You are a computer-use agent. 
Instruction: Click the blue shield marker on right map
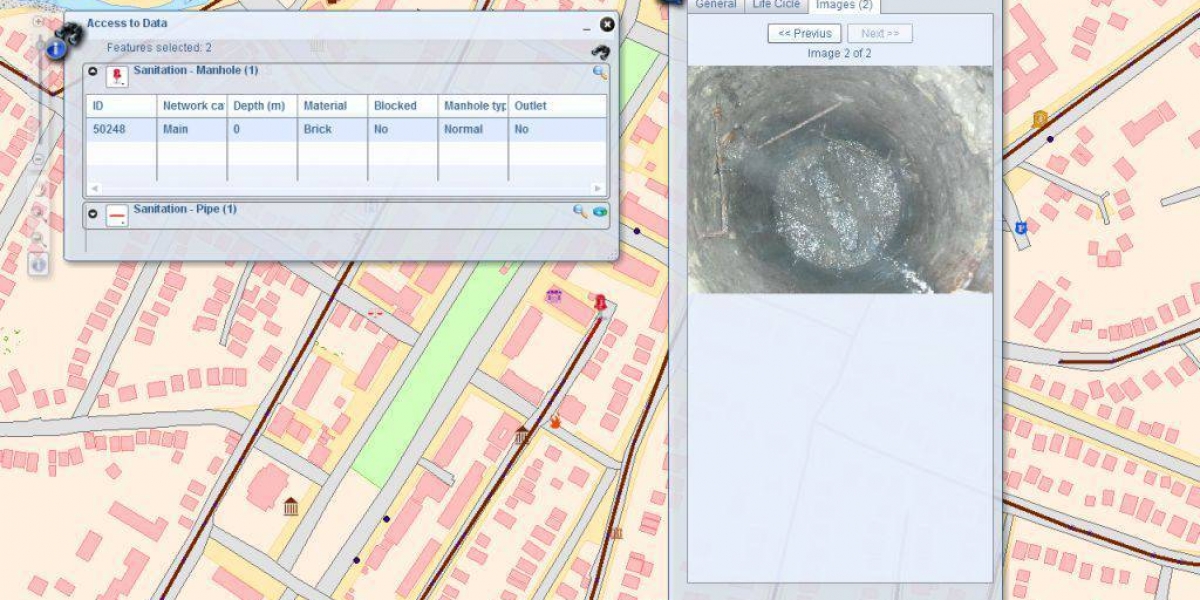pos(1020,228)
